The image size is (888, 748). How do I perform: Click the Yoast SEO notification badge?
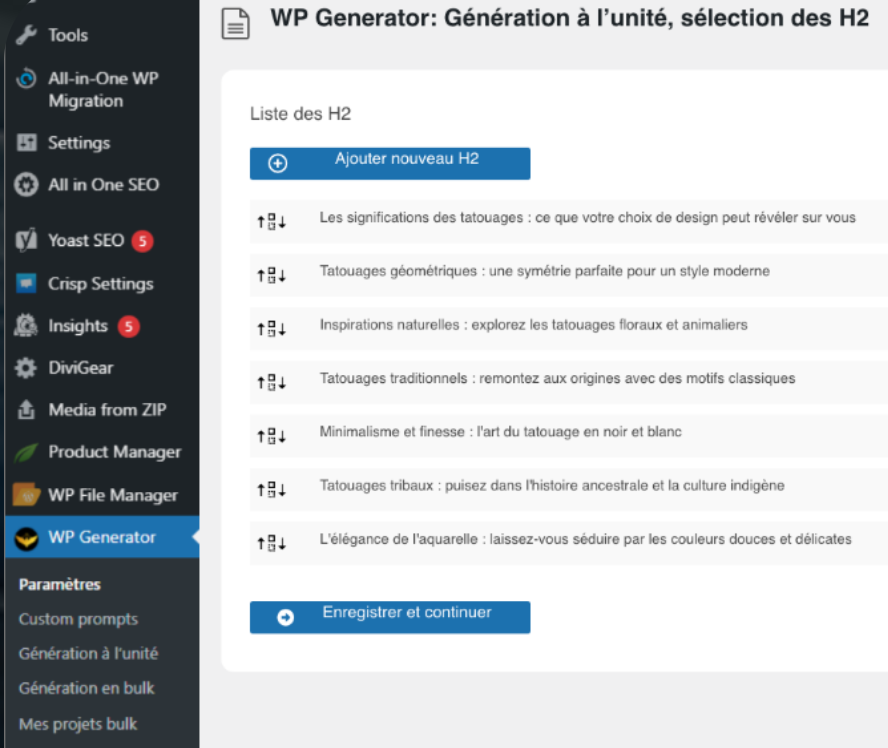click(x=143, y=241)
